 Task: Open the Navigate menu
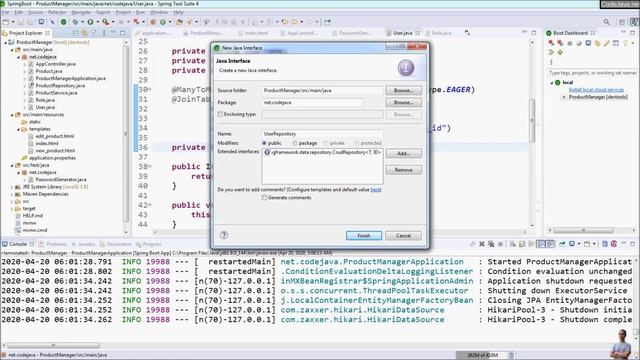coord(81,12)
